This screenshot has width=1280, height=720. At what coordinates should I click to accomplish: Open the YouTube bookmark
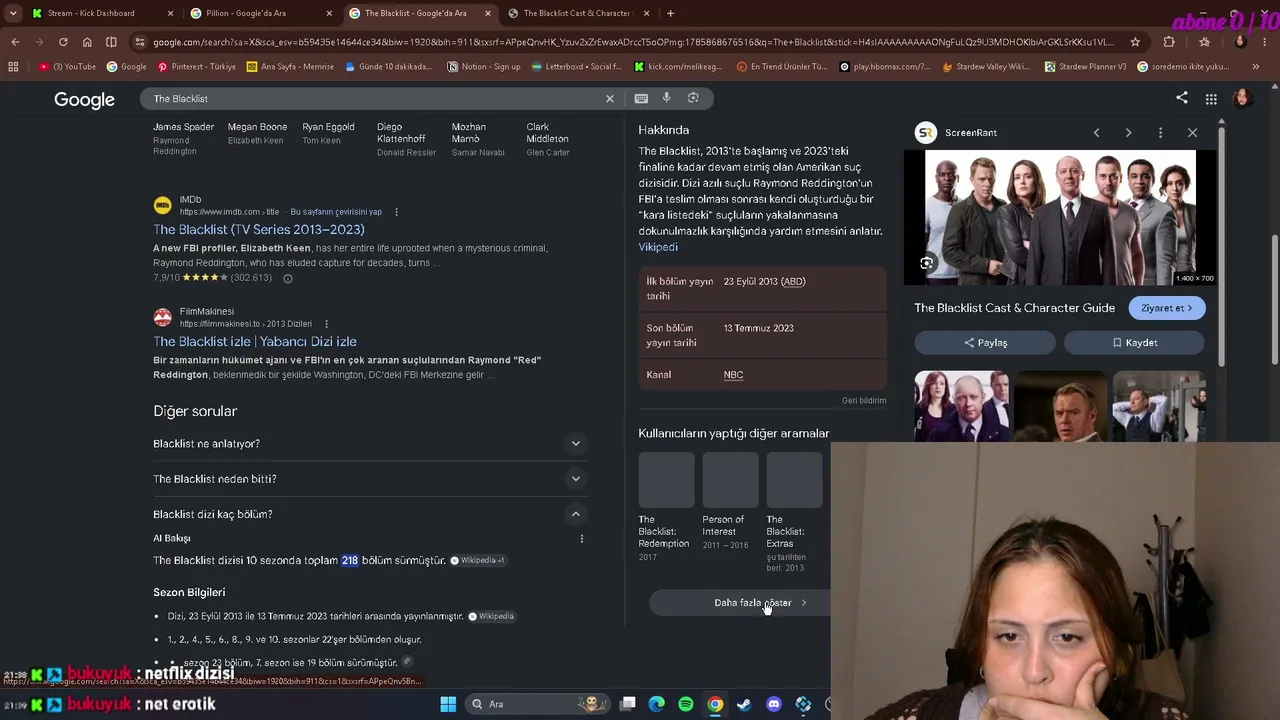tap(68, 67)
